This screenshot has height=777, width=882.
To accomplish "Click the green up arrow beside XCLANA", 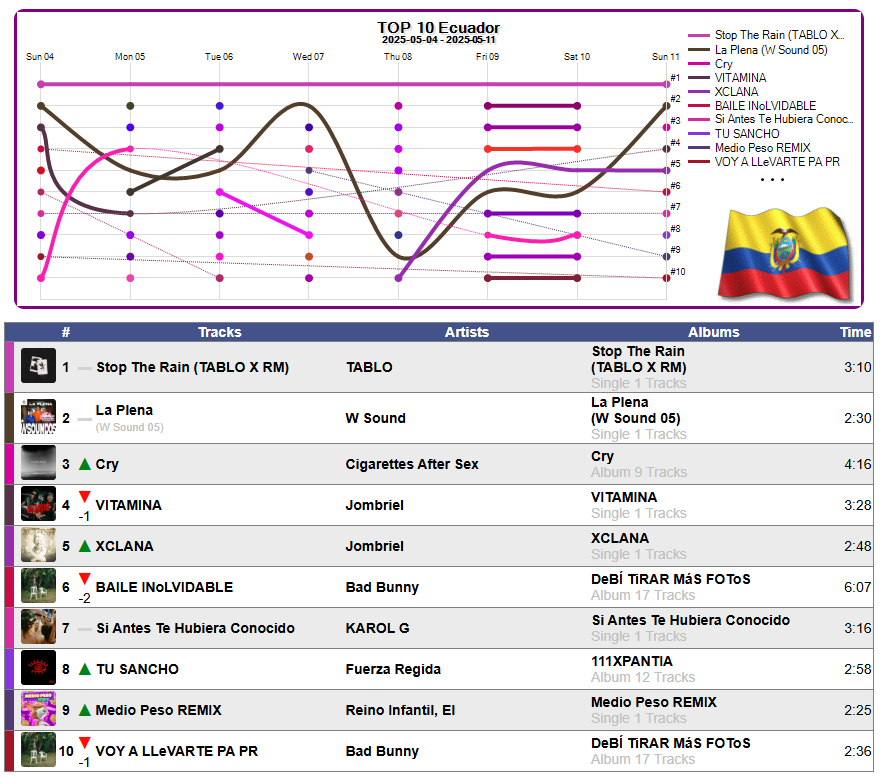I will [x=85, y=546].
